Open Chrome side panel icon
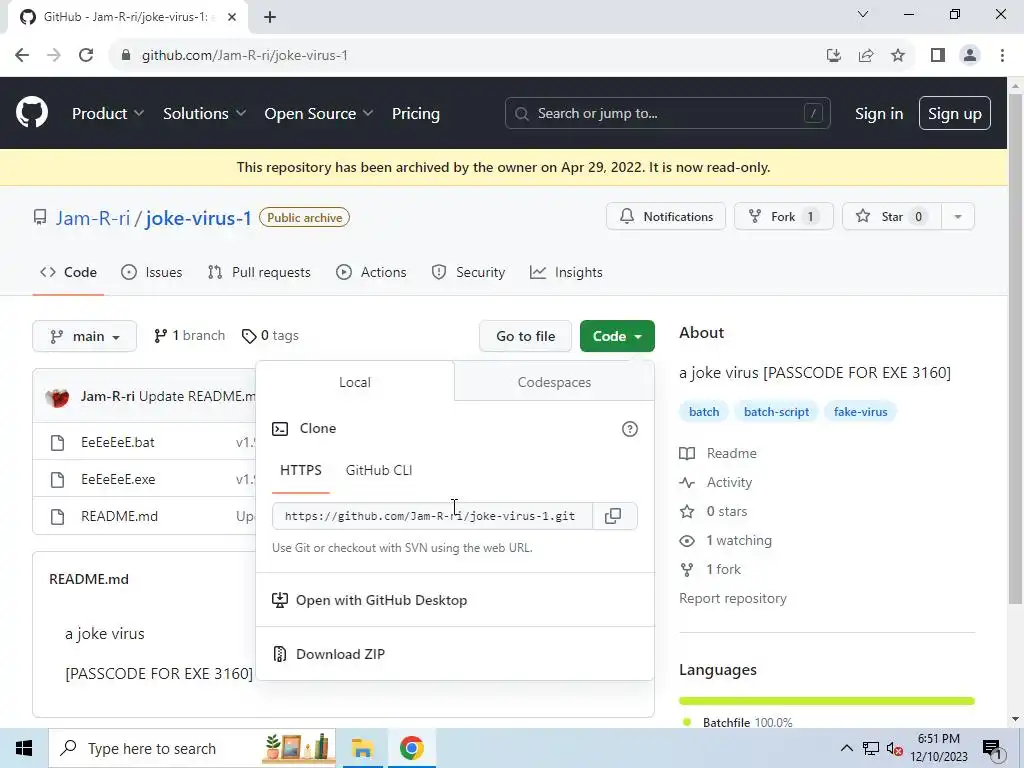 tap(938, 56)
